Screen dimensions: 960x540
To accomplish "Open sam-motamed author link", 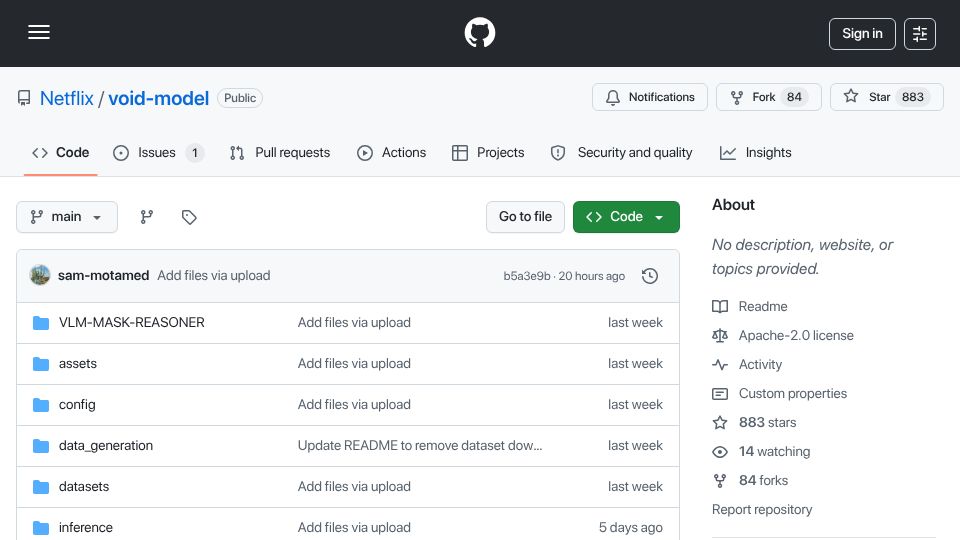I will (103, 276).
